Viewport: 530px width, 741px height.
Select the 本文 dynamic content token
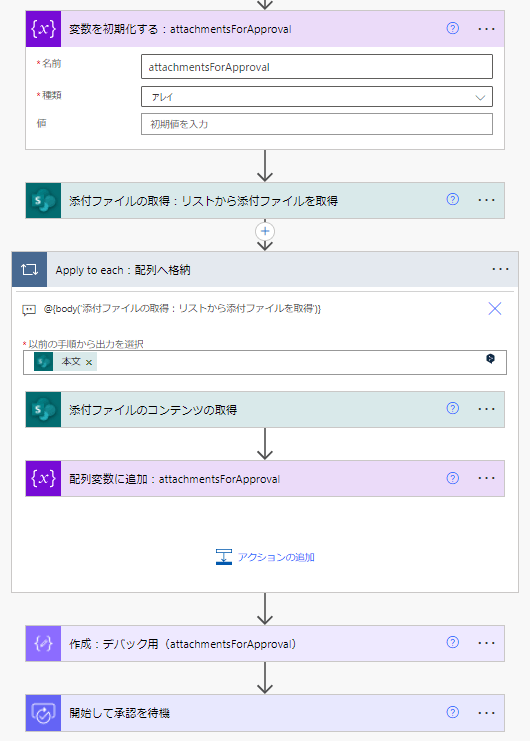pyautogui.click(x=66, y=362)
